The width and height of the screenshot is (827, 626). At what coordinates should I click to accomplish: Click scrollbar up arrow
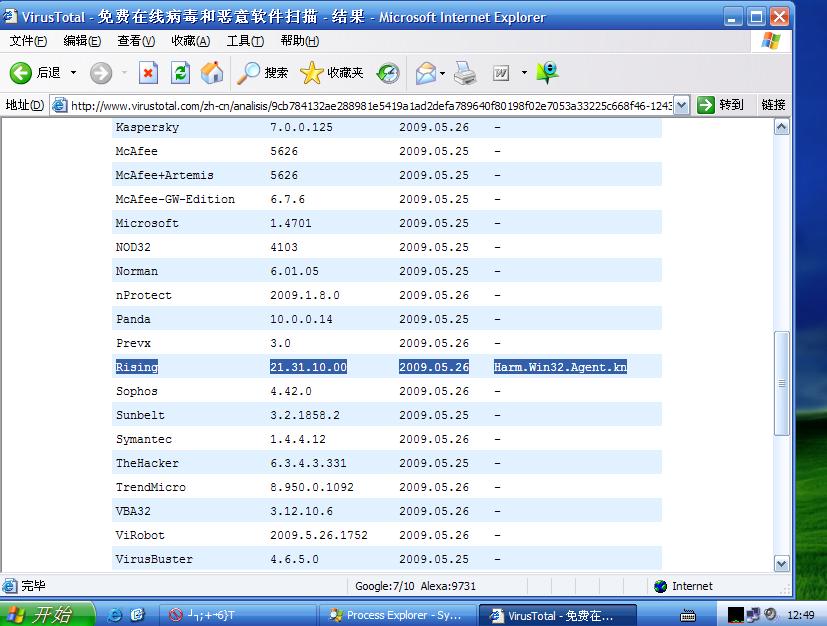click(782, 127)
